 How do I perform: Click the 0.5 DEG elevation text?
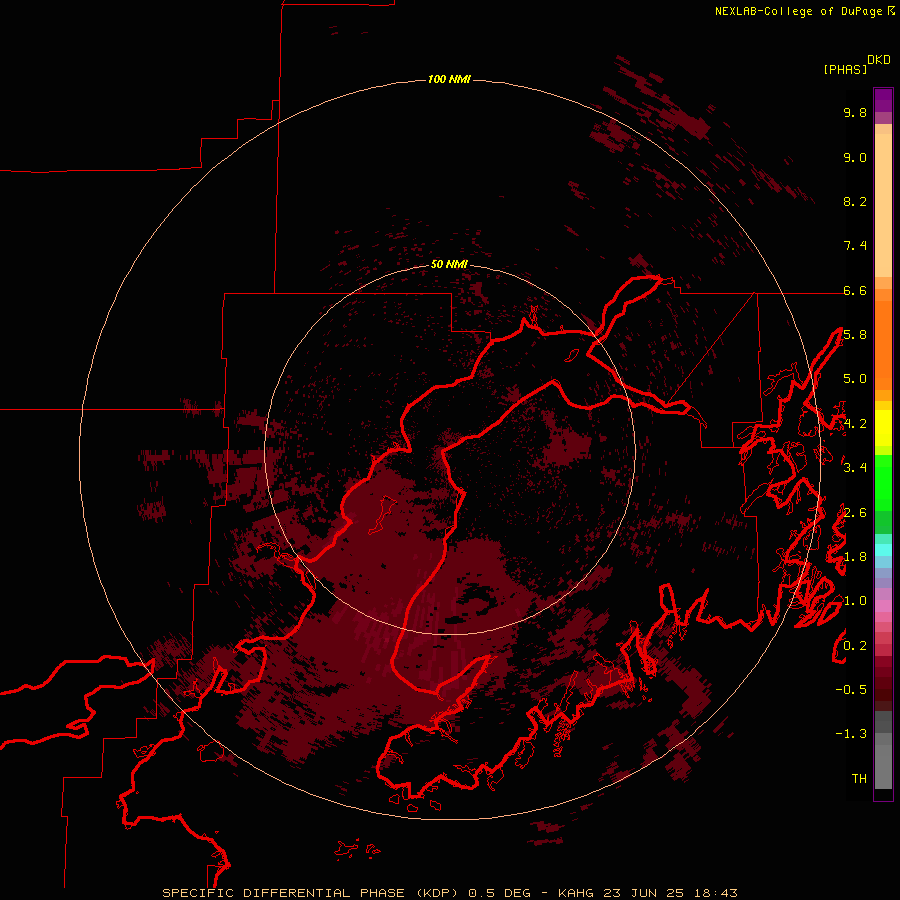click(499, 893)
